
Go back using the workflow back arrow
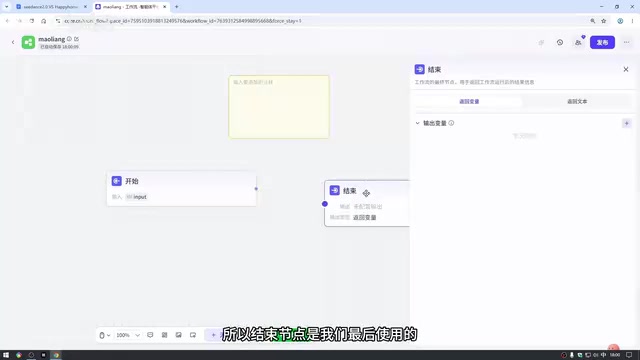coord(13,42)
